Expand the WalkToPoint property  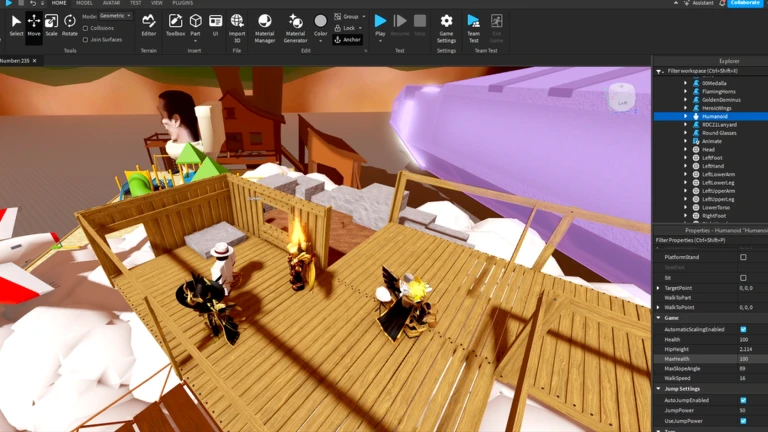point(658,307)
